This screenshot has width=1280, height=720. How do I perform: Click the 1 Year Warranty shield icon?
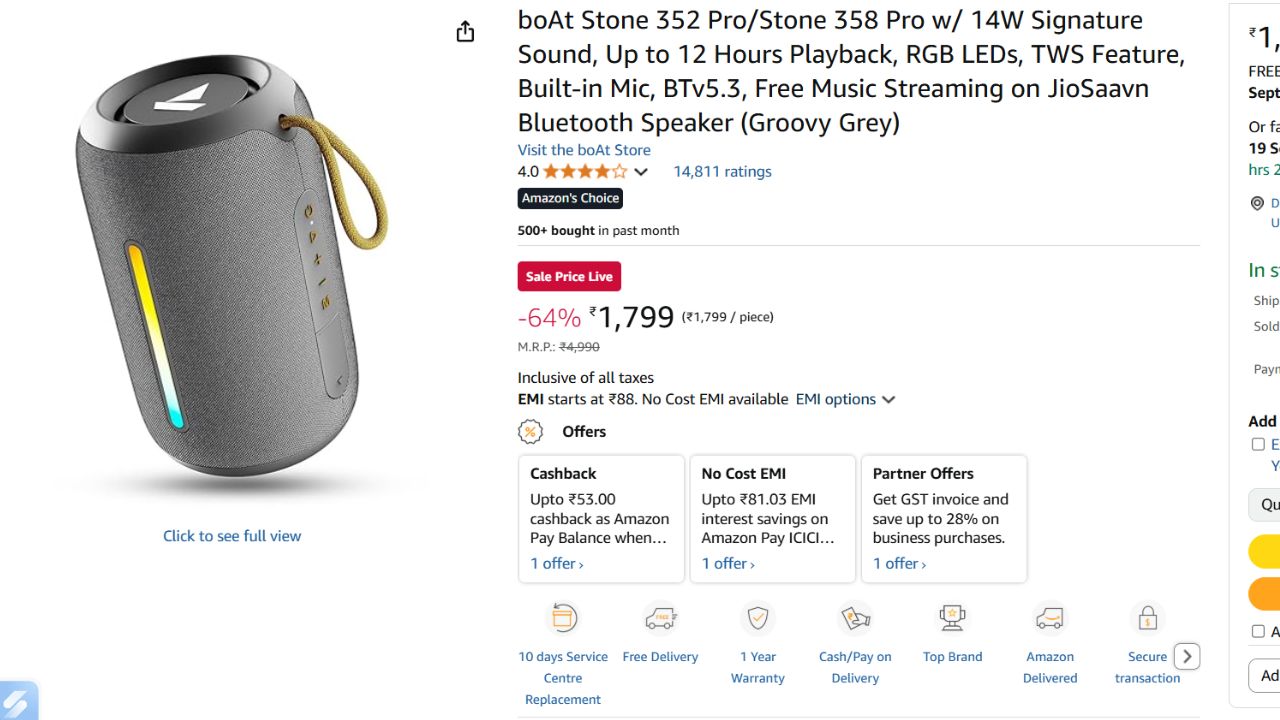[x=758, y=618]
